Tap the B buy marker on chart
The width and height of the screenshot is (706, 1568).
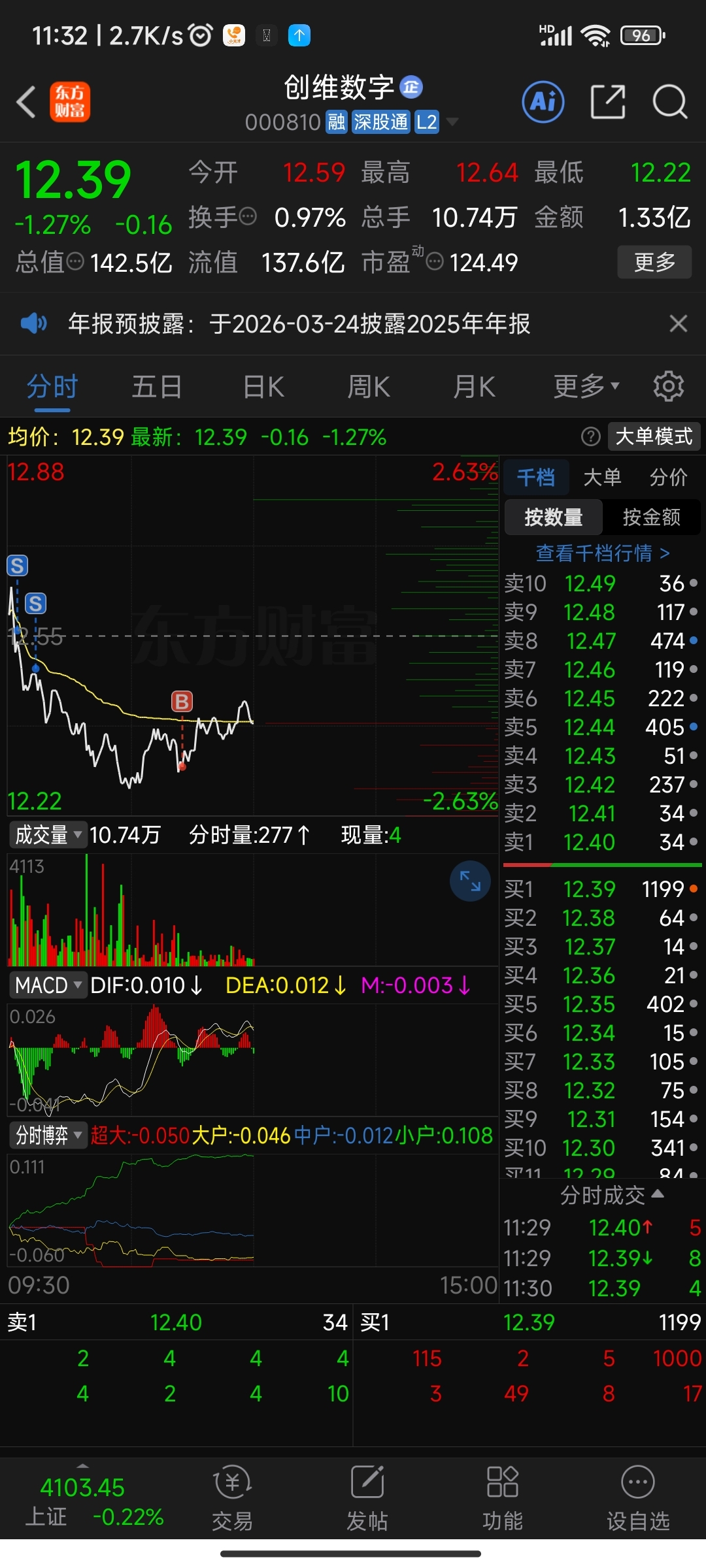(182, 702)
